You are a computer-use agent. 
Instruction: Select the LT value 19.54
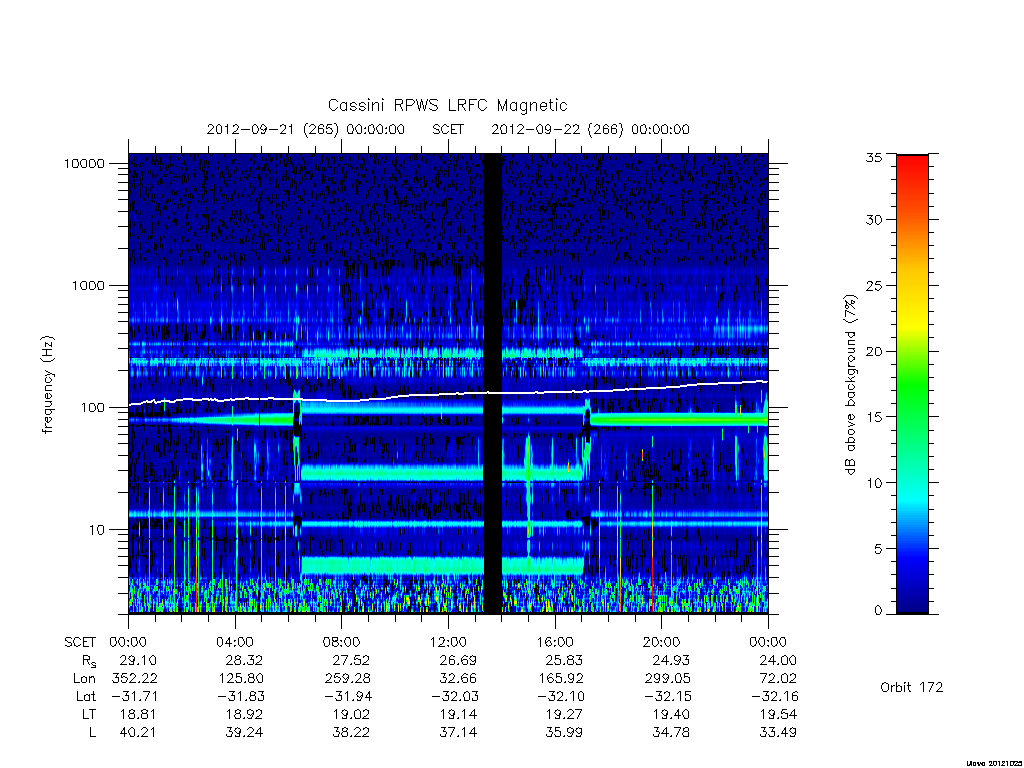tap(778, 714)
